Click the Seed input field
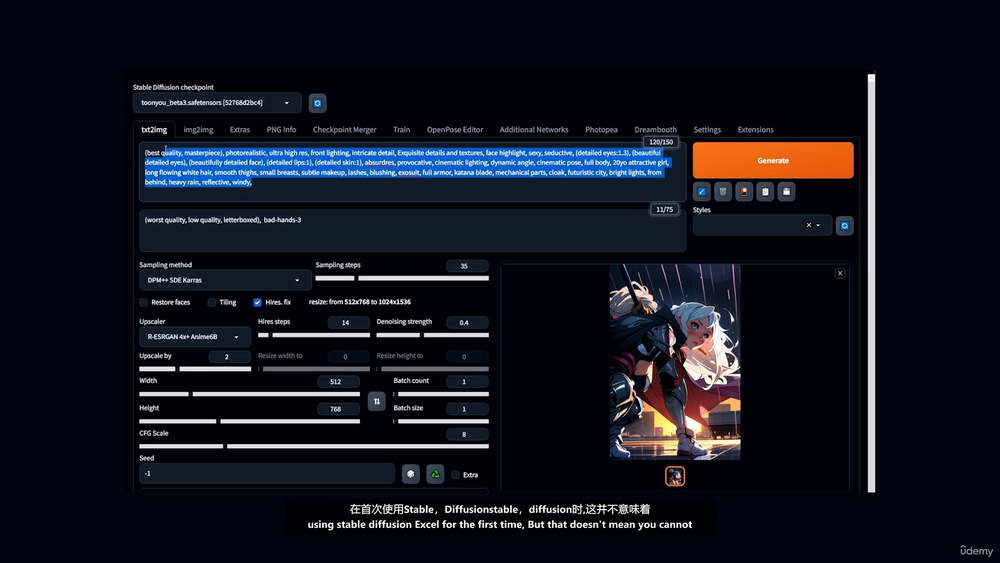 click(x=267, y=474)
